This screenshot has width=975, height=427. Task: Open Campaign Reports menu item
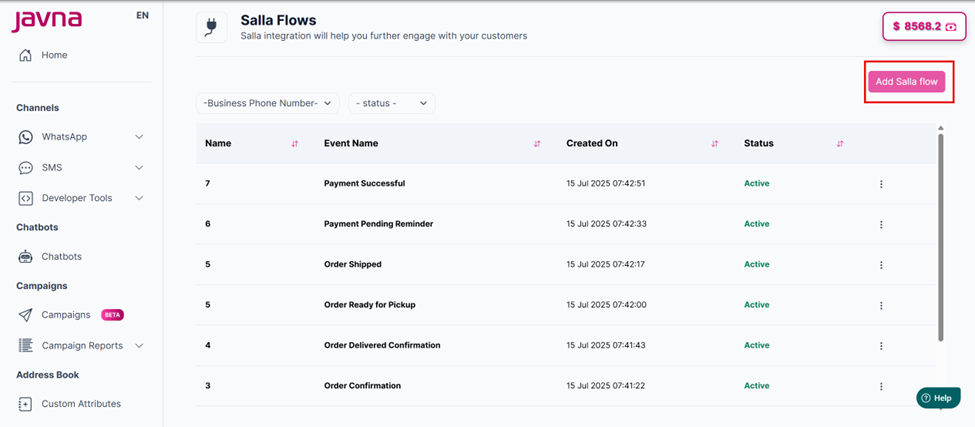point(81,346)
